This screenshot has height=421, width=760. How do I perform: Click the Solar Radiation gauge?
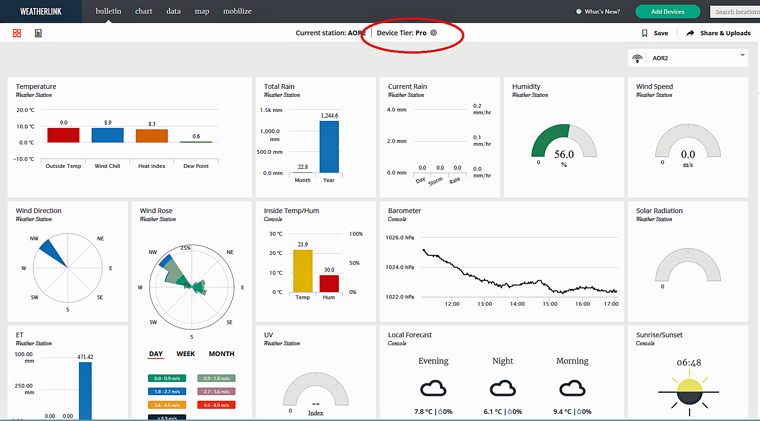(x=688, y=265)
